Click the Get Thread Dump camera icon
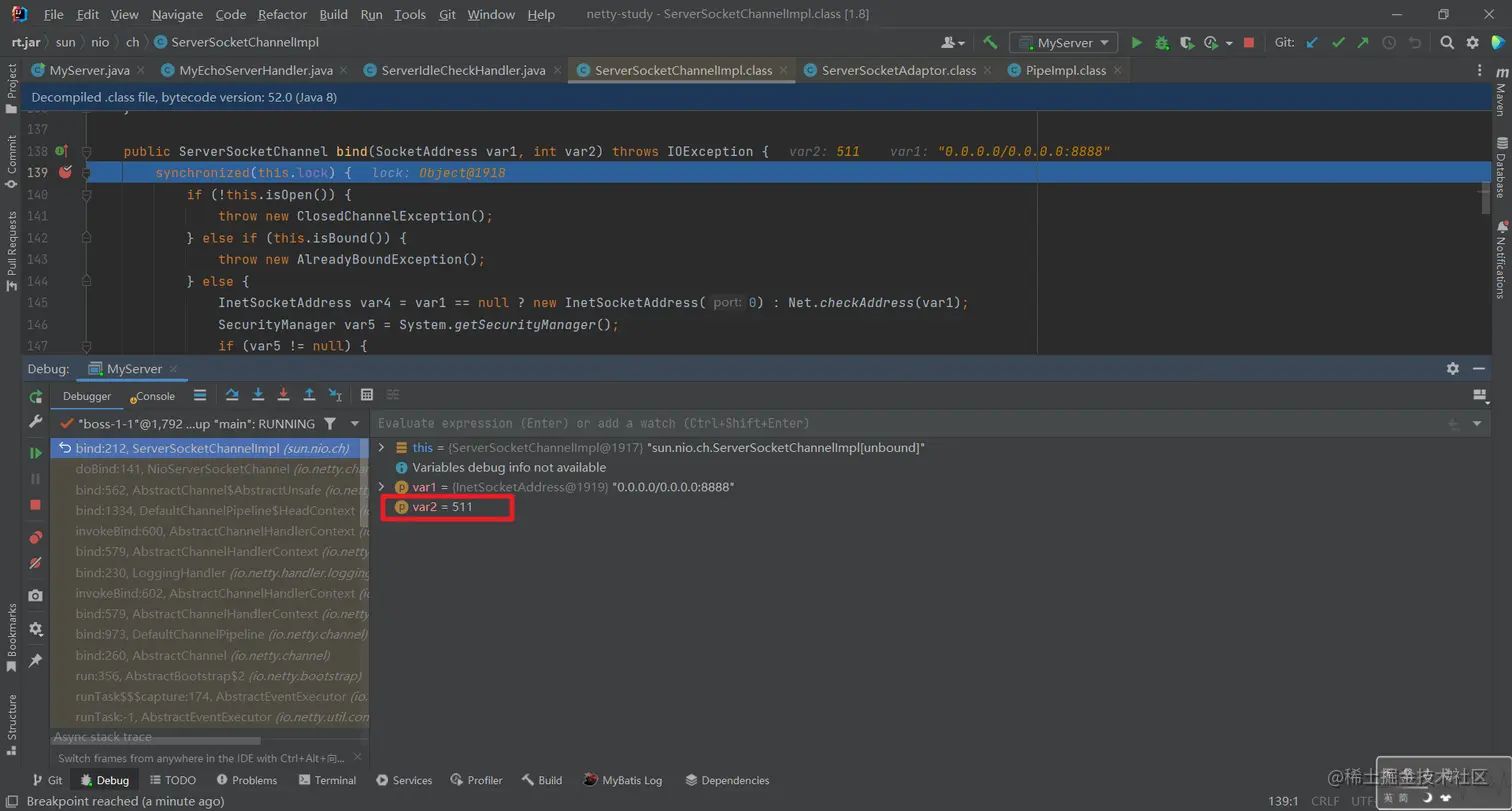The width and height of the screenshot is (1512, 811). tap(36, 595)
